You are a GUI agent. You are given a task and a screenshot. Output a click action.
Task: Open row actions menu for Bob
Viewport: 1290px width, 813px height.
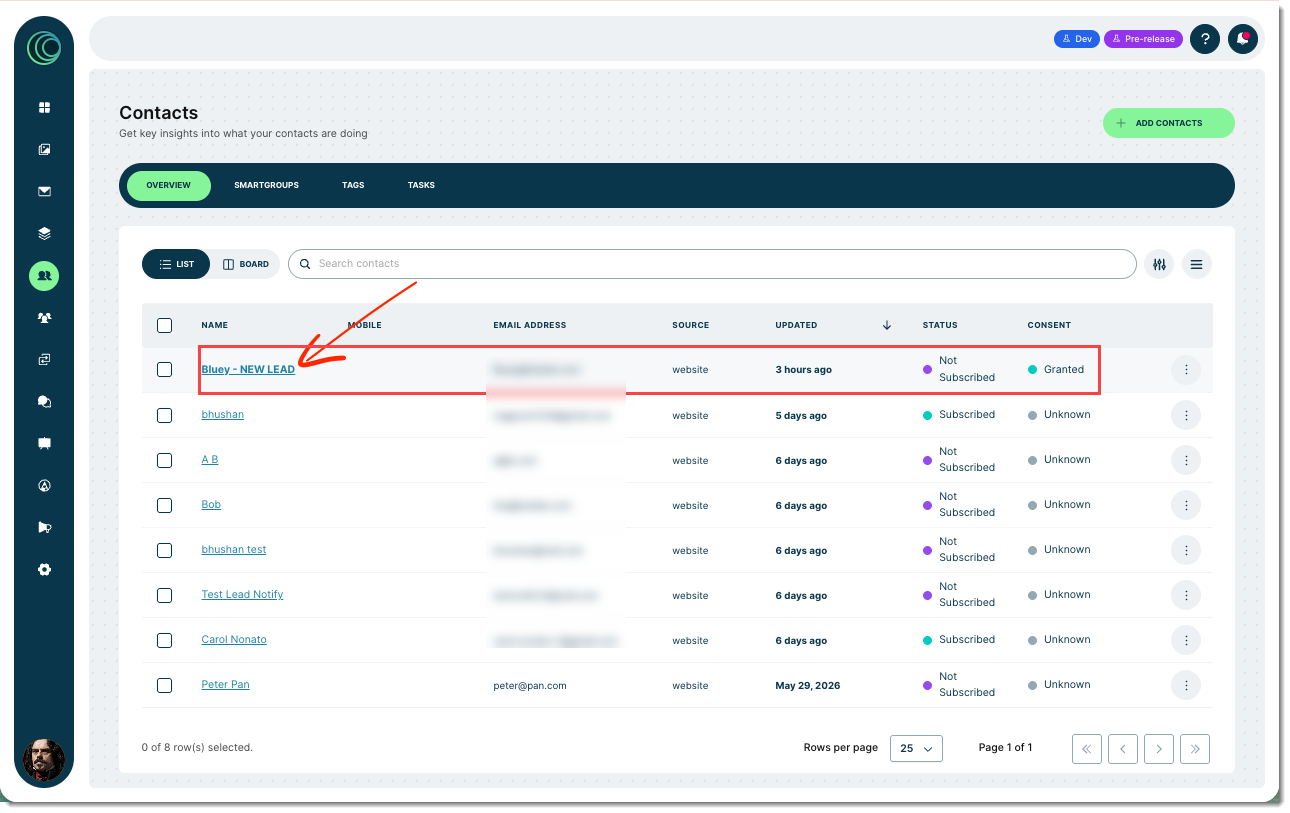tap(1186, 505)
